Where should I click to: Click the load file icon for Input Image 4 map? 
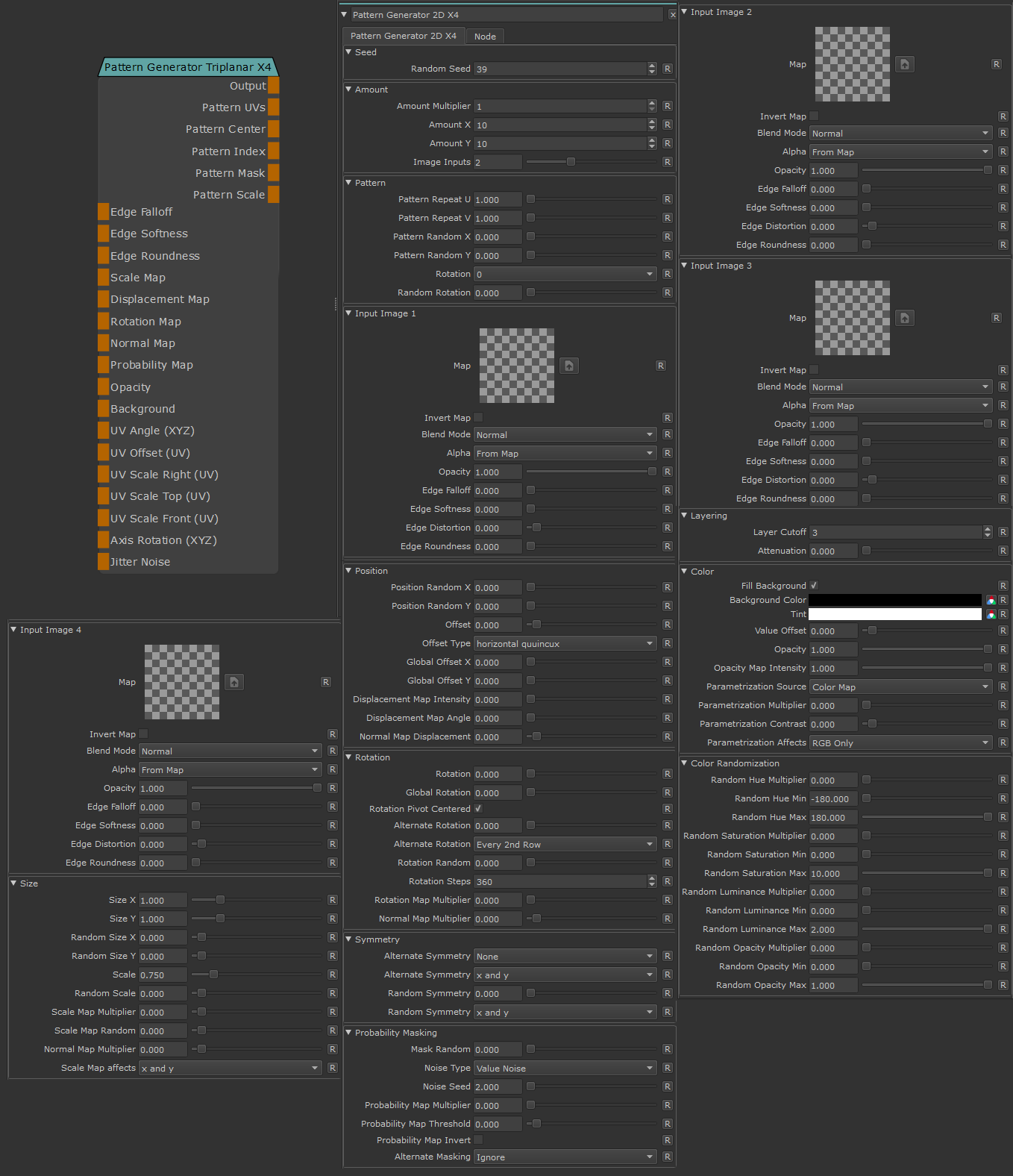point(234,682)
